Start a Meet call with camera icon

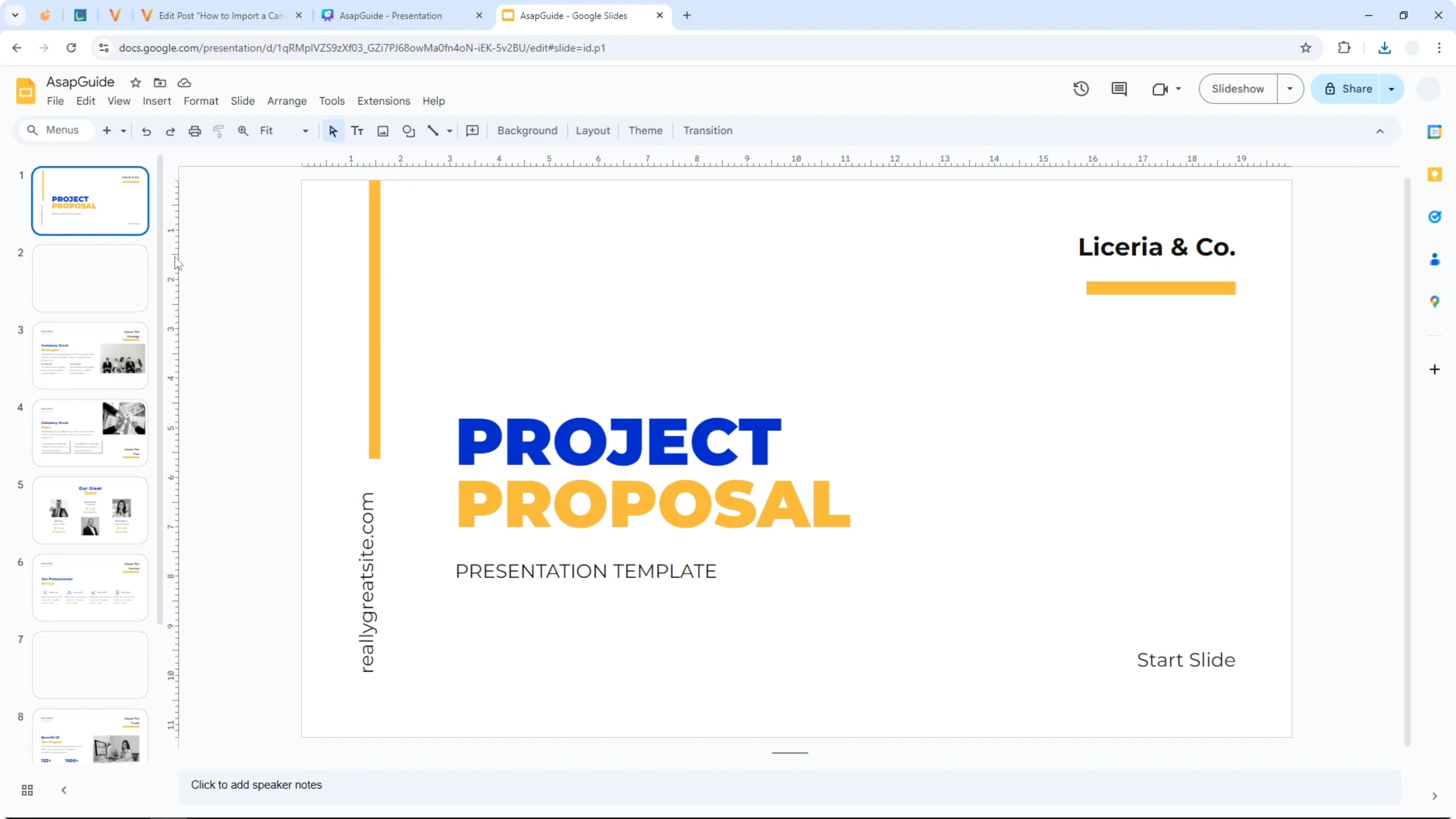click(x=1160, y=89)
